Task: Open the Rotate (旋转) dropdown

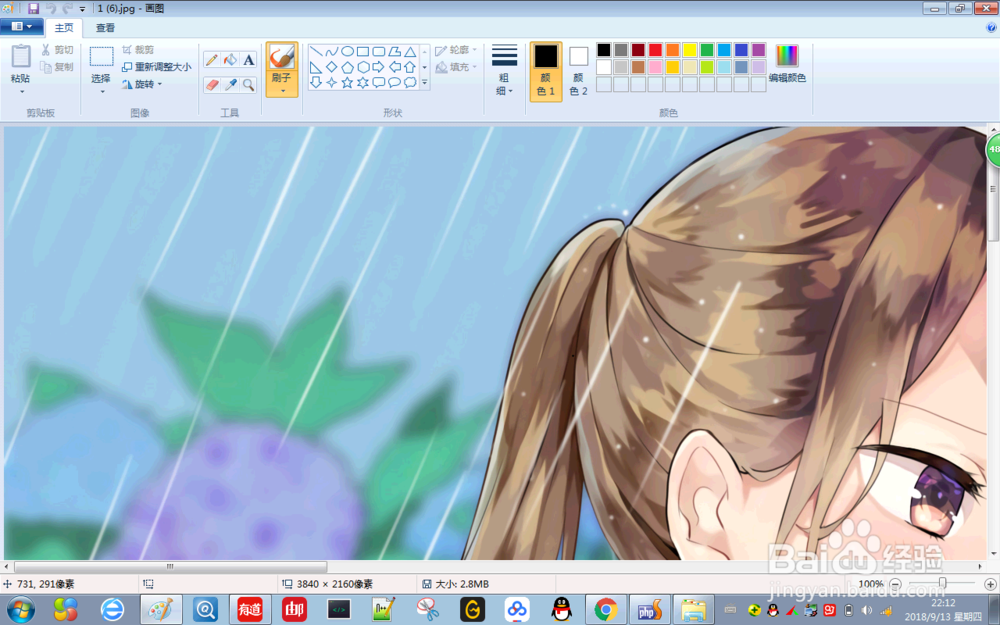Action: (x=142, y=84)
